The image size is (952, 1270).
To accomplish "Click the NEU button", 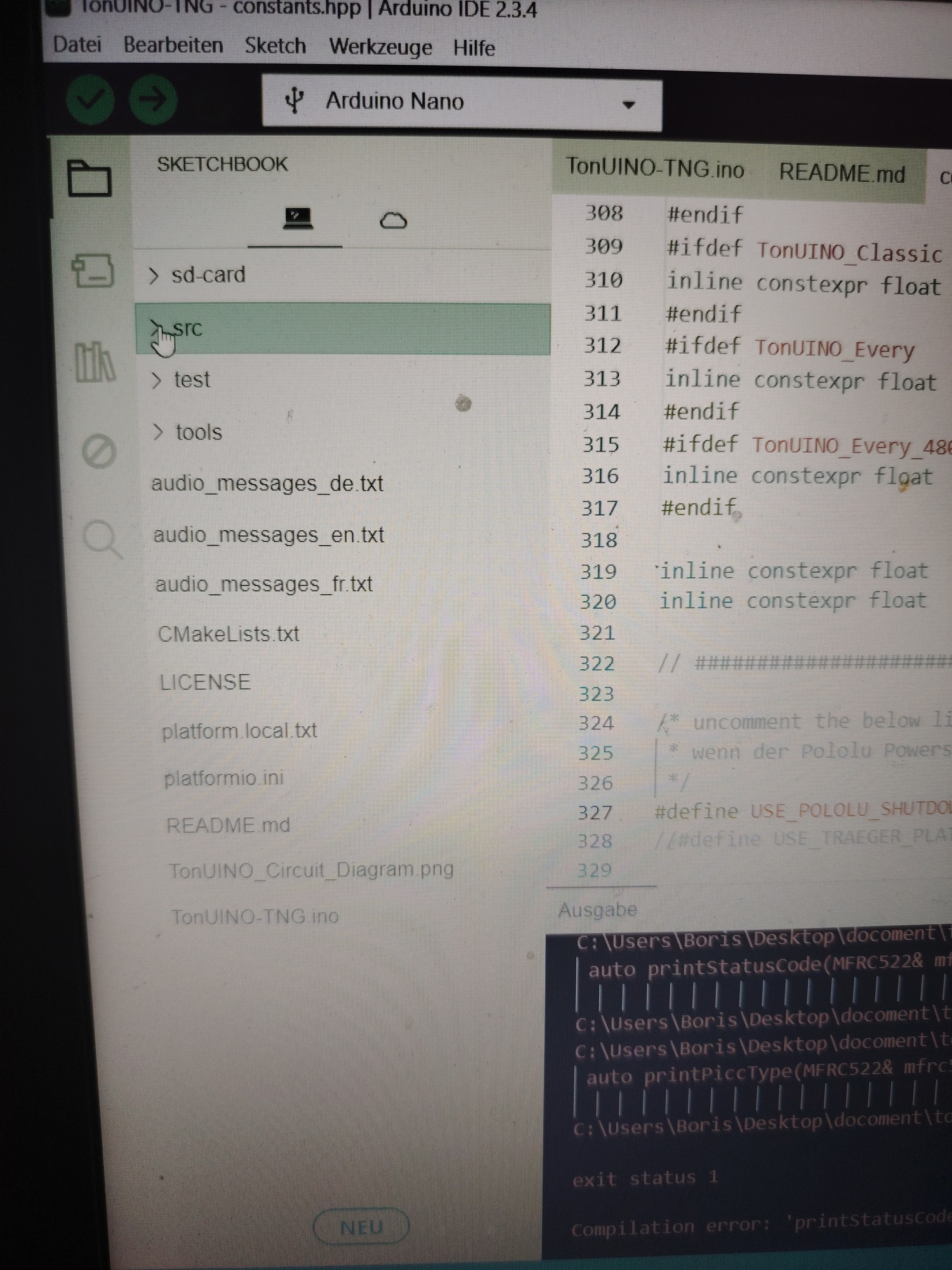I will (361, 1227).
